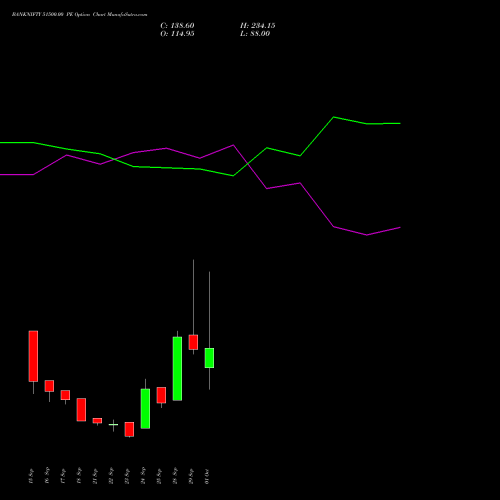Viewport: 500px width, 500px height.
Task: Click the 28 Sep date label
Action: coord(175,476)
